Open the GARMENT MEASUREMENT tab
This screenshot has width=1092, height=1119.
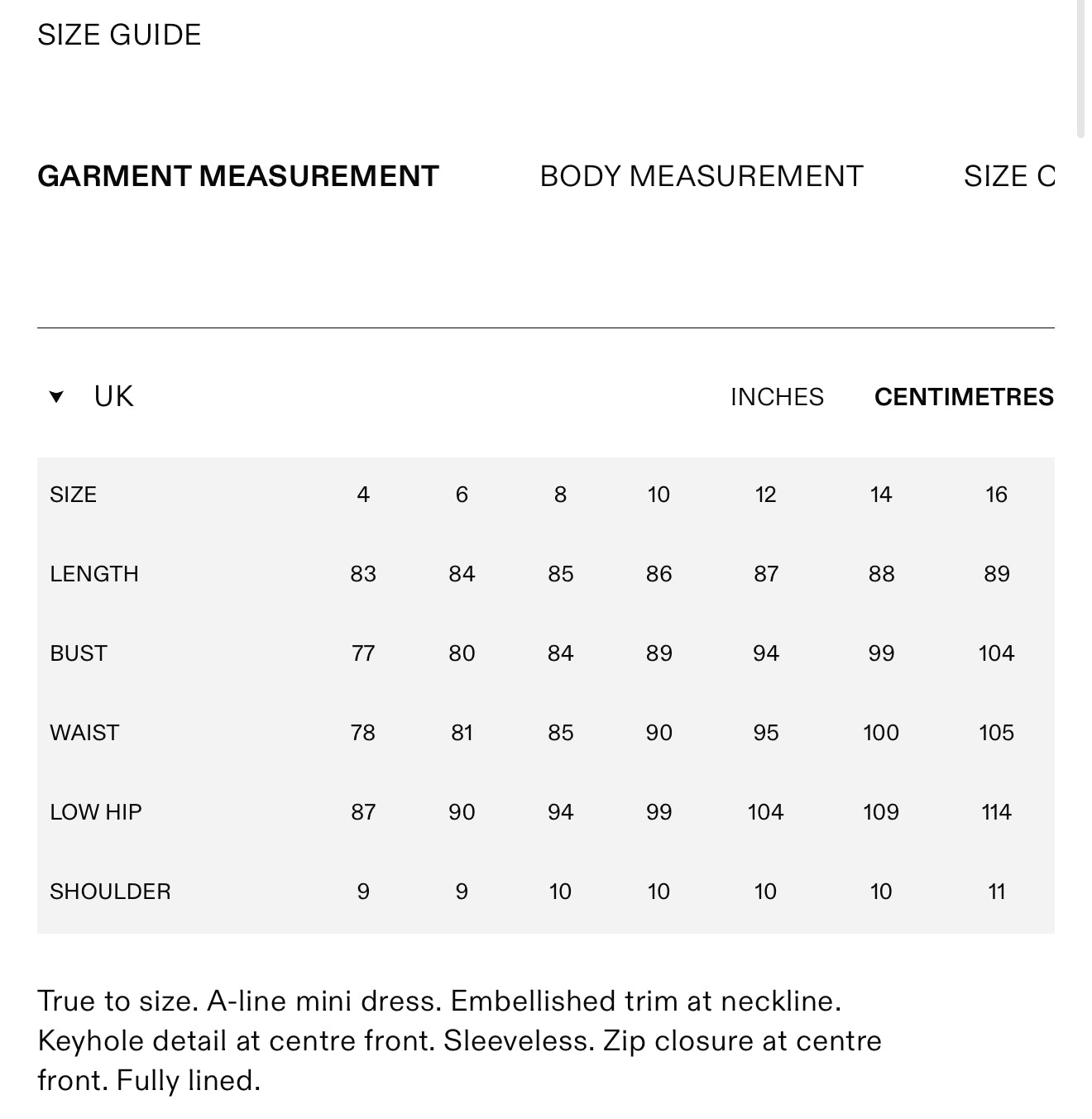pos(238,176)
